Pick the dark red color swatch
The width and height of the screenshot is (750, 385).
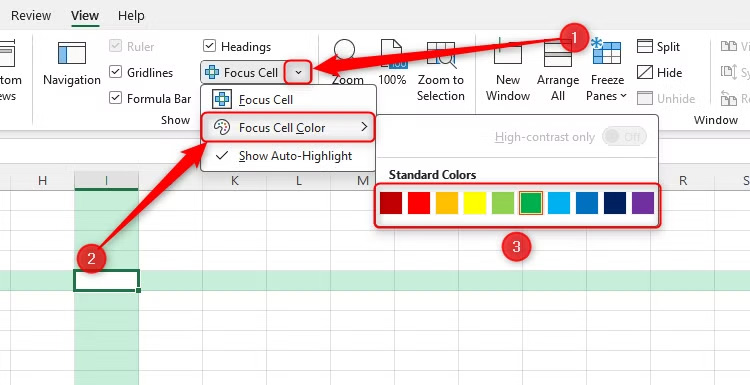pos(391,203)
